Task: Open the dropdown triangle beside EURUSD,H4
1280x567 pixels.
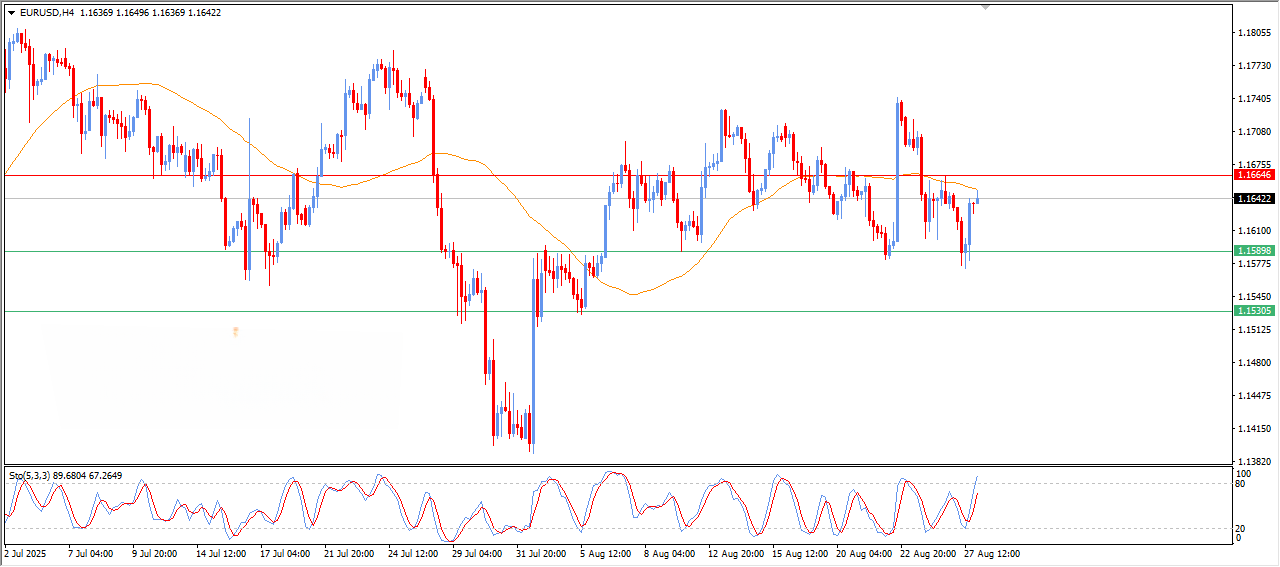Action: 12,13
